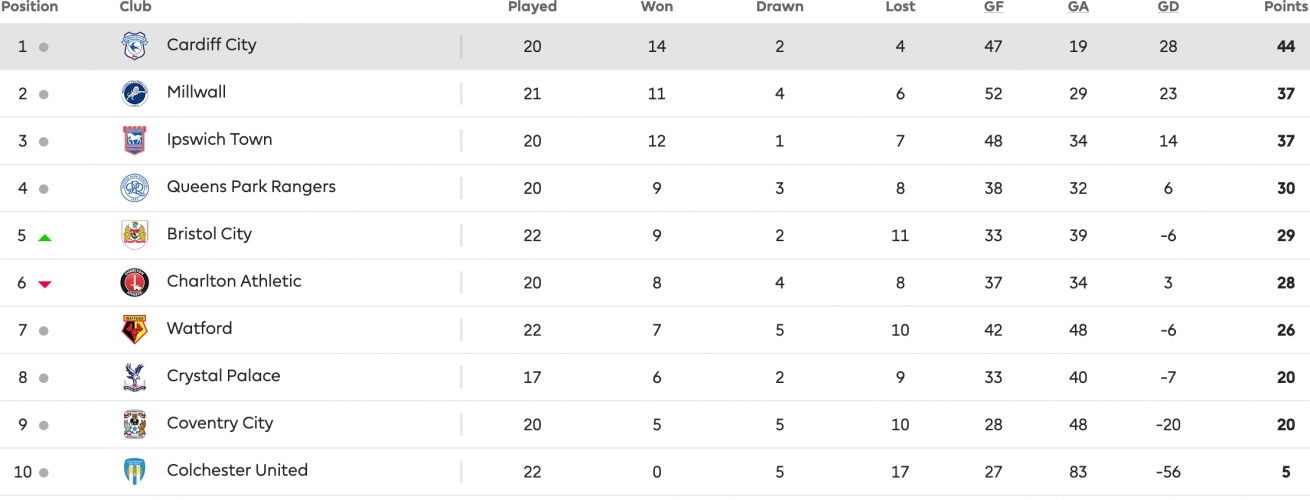The image size is (1310, 500).
Task: Click the Crystal Palace club crest
Action: click(x=134, y=377)
